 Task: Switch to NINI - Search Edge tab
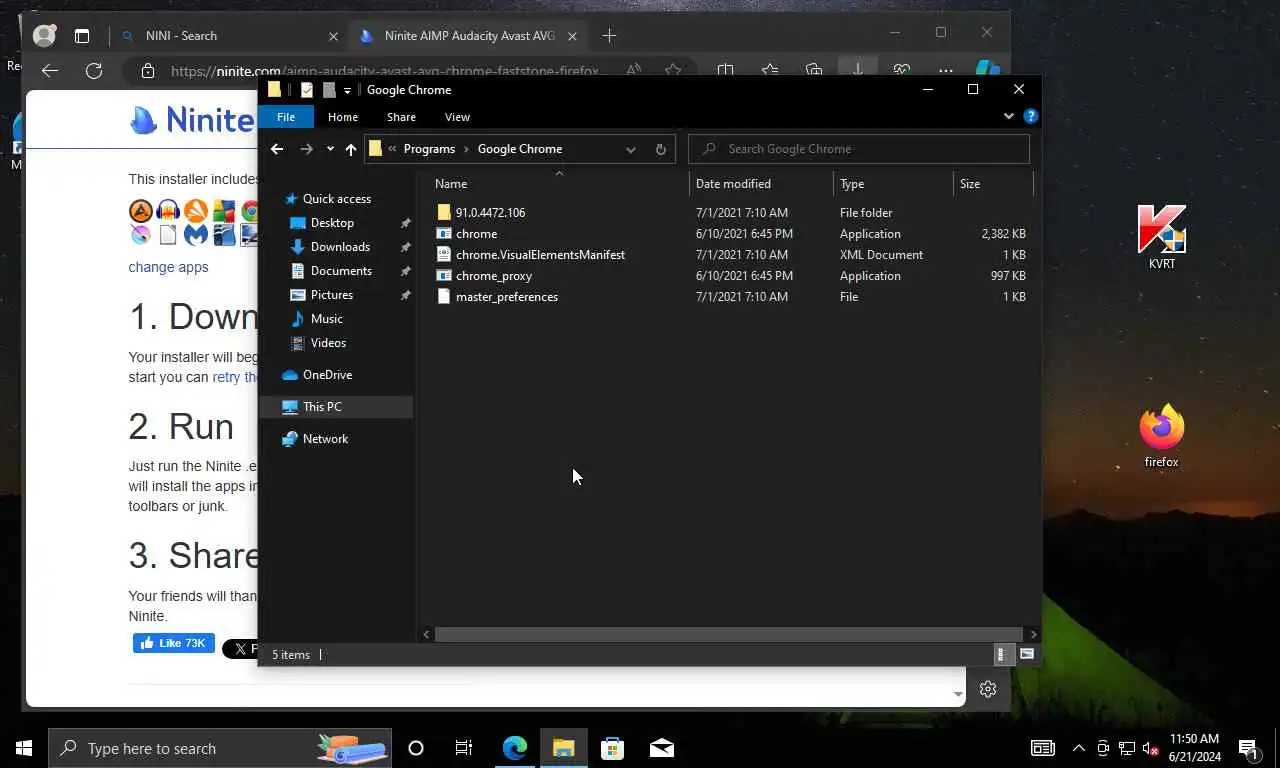tap(228, 35)
